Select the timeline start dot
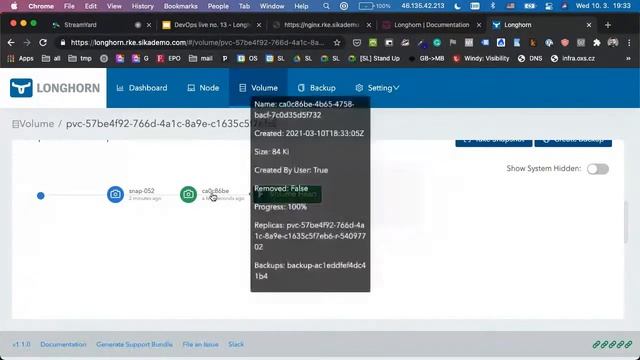This screenshot has height=360, width=640. (40, 196)
